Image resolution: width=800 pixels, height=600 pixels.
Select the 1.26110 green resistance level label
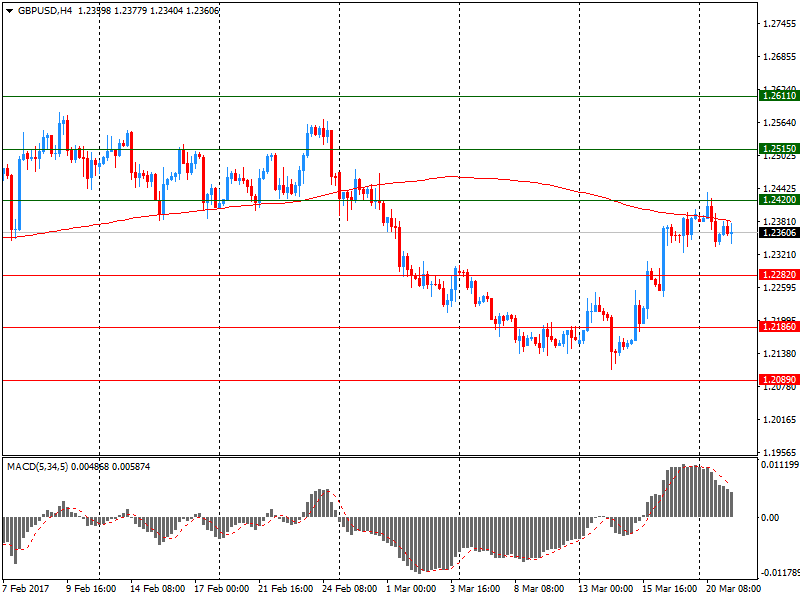pyautogui.click(x=779, y=96)
